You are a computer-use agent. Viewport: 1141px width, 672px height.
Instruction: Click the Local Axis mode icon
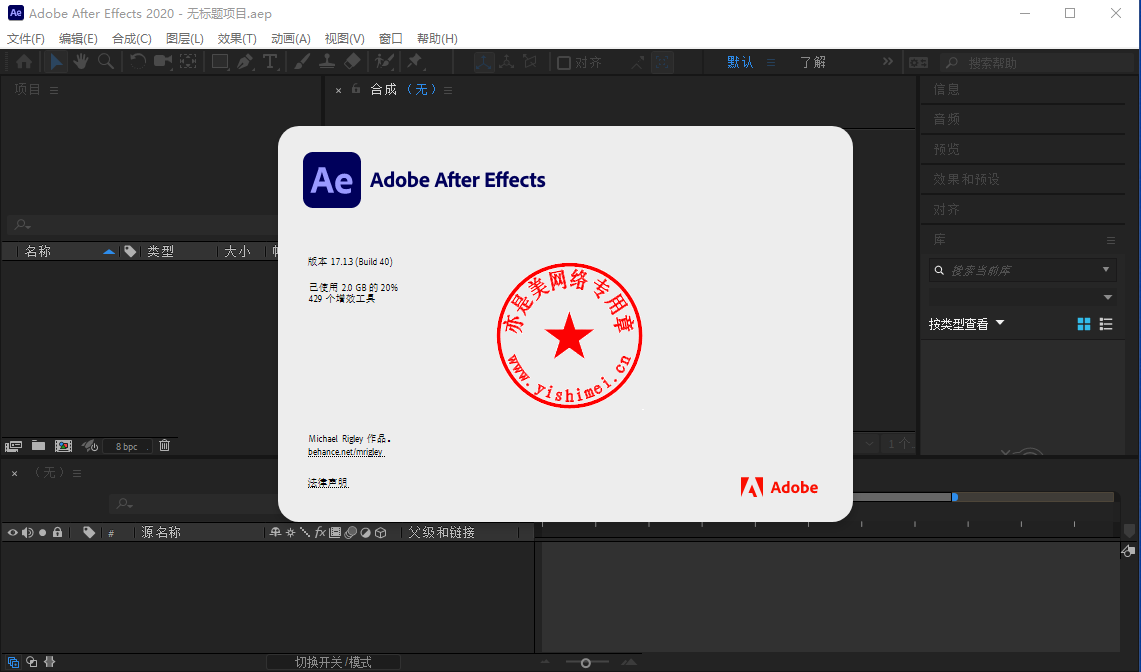tap(484, 62)
